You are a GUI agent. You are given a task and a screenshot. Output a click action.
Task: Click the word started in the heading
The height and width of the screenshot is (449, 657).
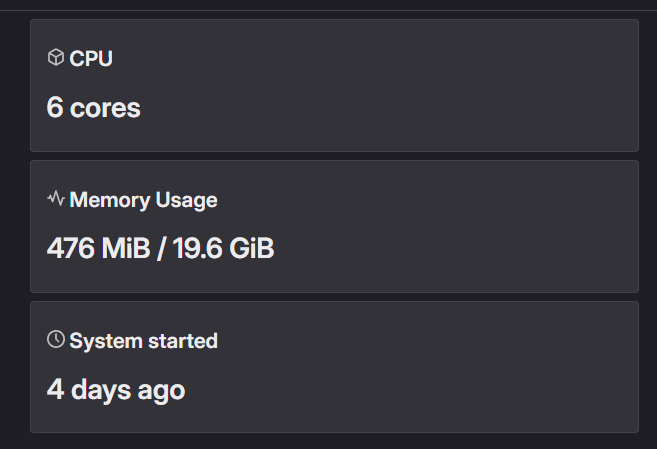point(182,341)
